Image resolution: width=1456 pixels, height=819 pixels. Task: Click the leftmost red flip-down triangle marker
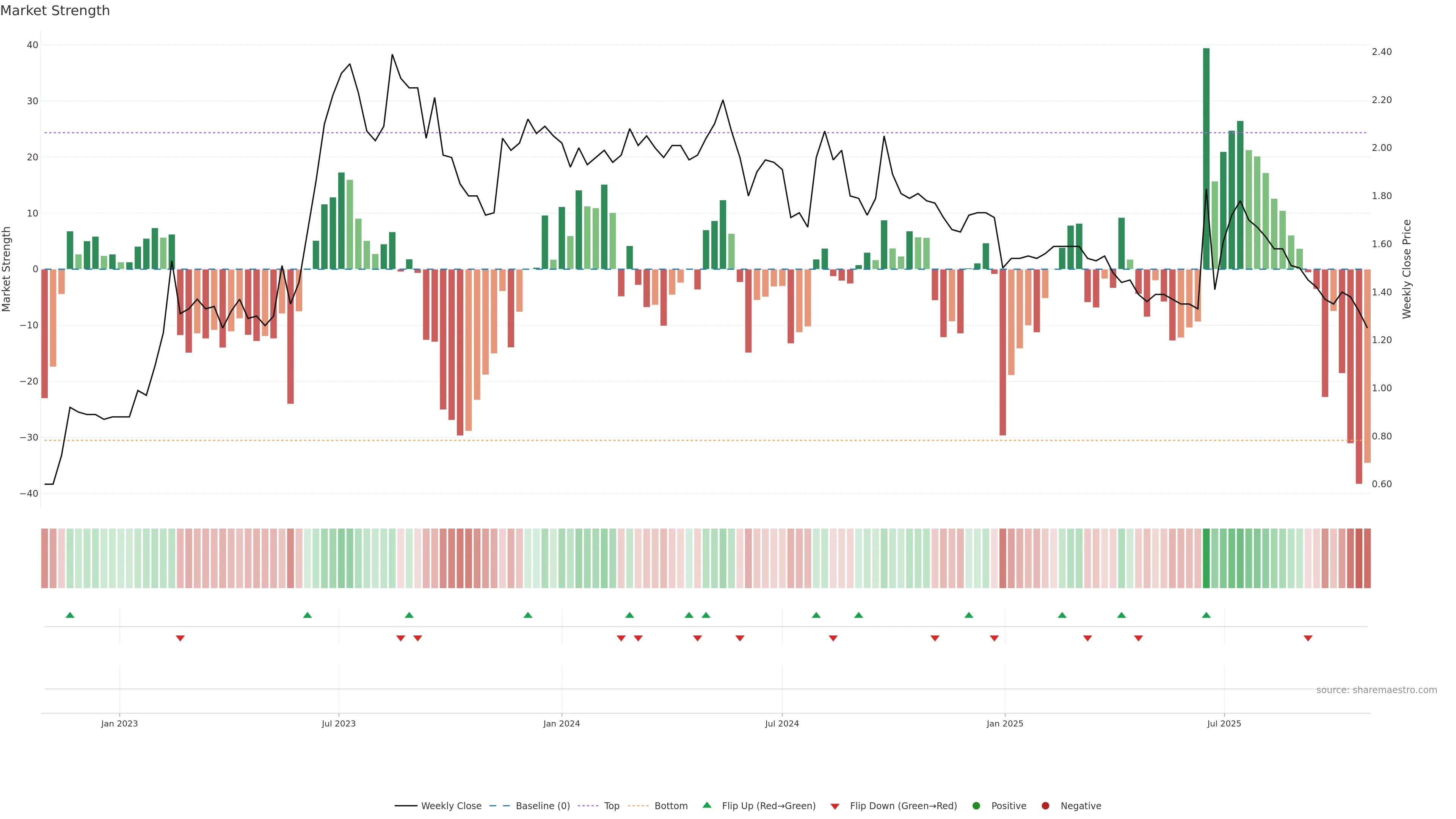click(x=180, y=638)
